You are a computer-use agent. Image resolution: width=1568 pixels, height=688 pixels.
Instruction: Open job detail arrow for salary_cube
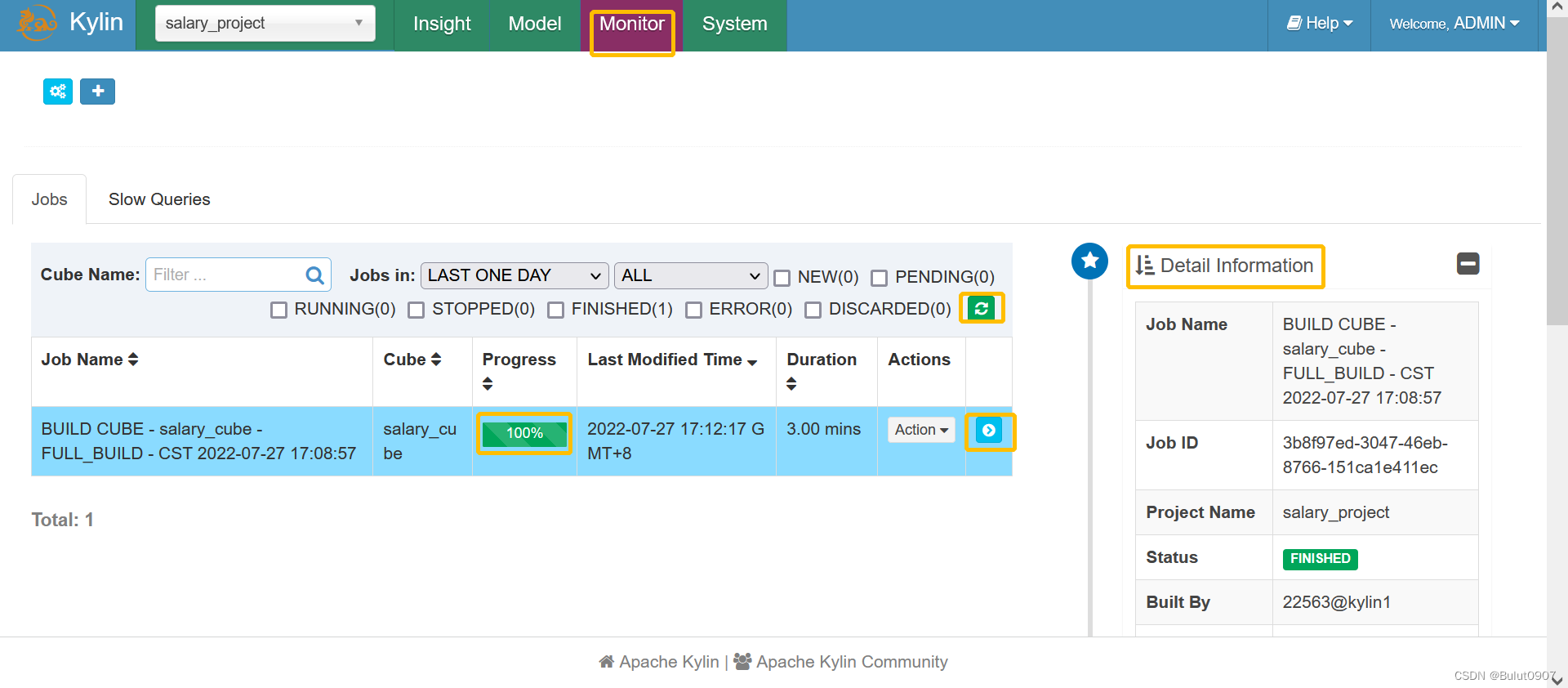[989, 431]
